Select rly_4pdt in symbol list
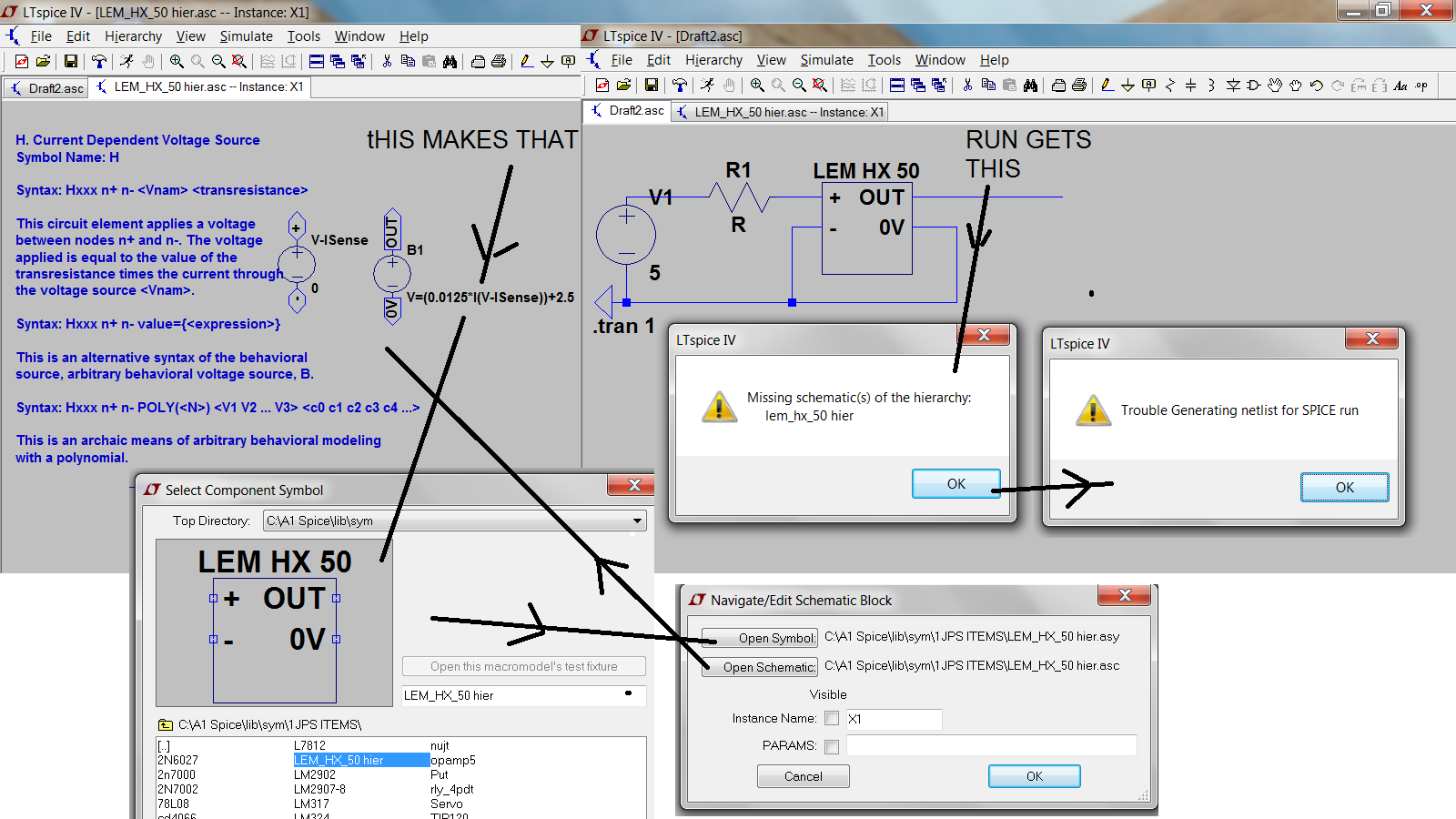 (x=452, y=789)
